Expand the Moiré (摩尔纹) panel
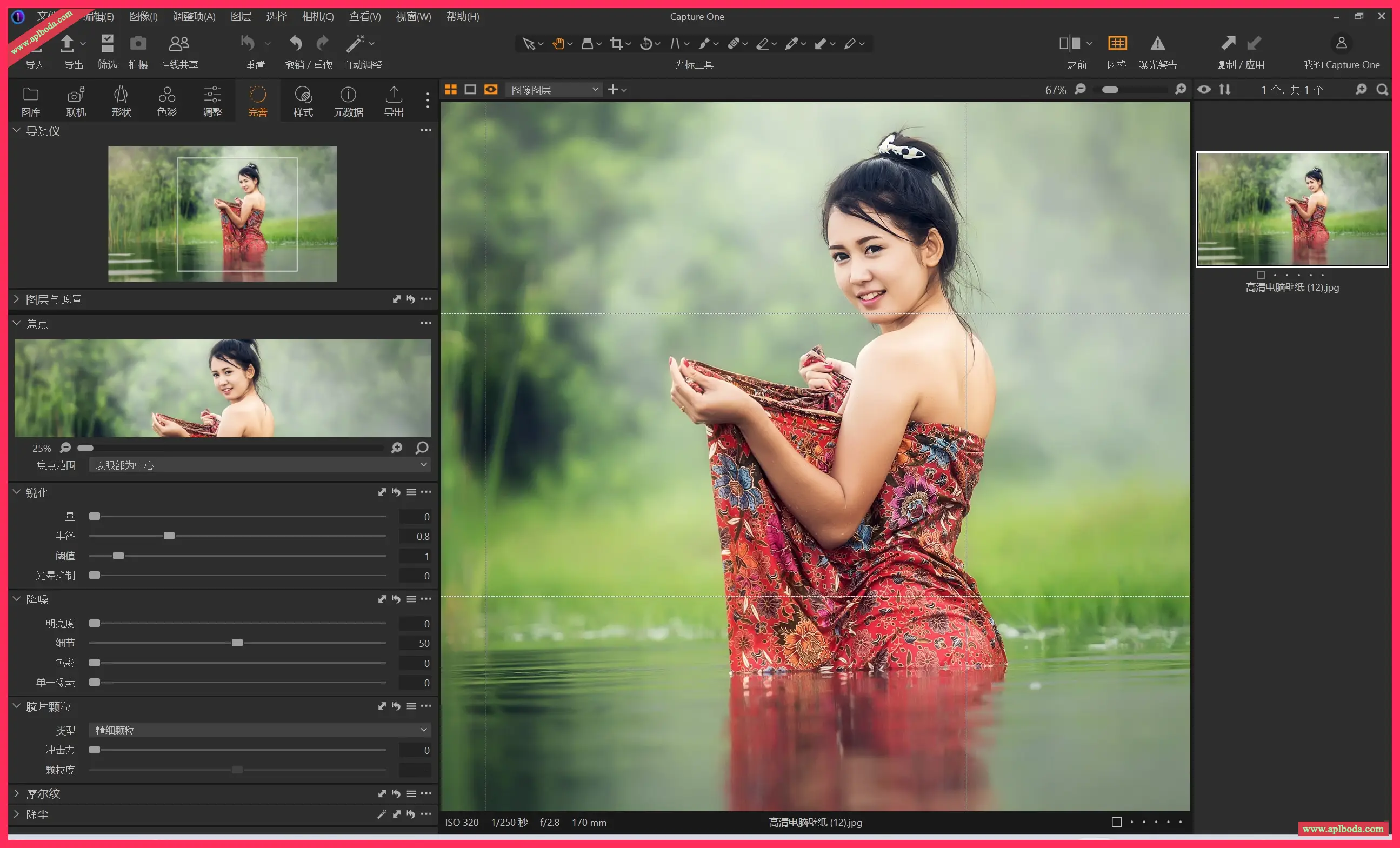The height and width of the screenshot is (848, 1400). point(16,793)
